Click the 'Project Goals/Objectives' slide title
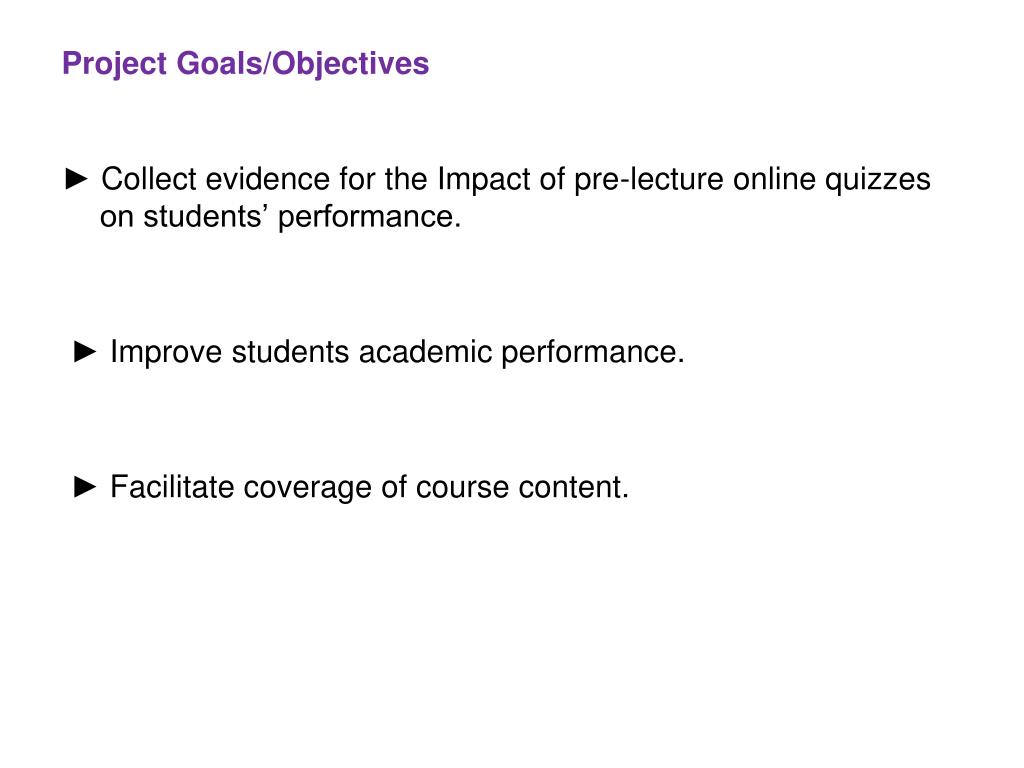 point(245,64)
